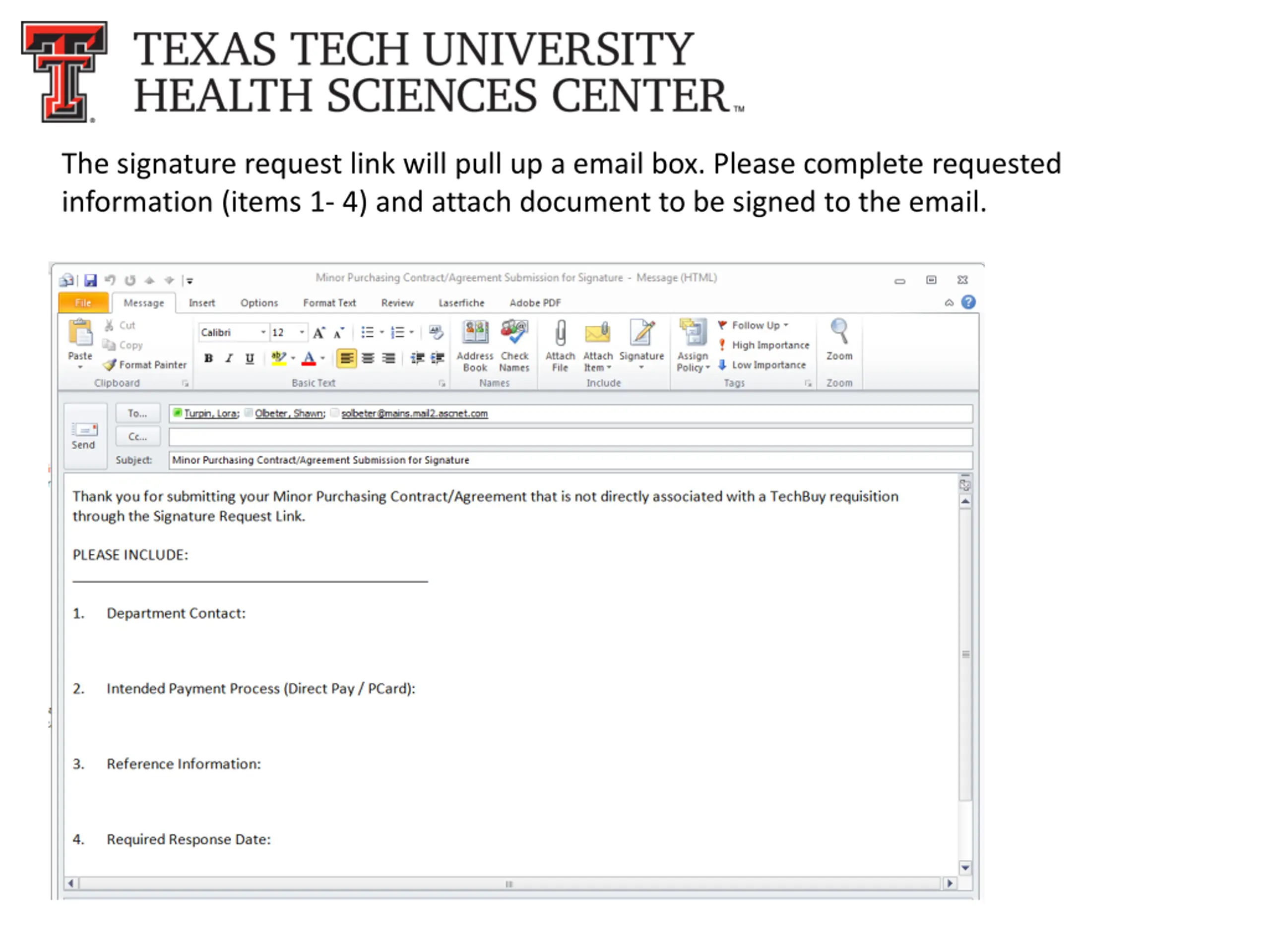Image resolution: width=1270 pixels, height=952 pixels.
Task: Open the Laserfiche tab
Action: coord(461,302)
